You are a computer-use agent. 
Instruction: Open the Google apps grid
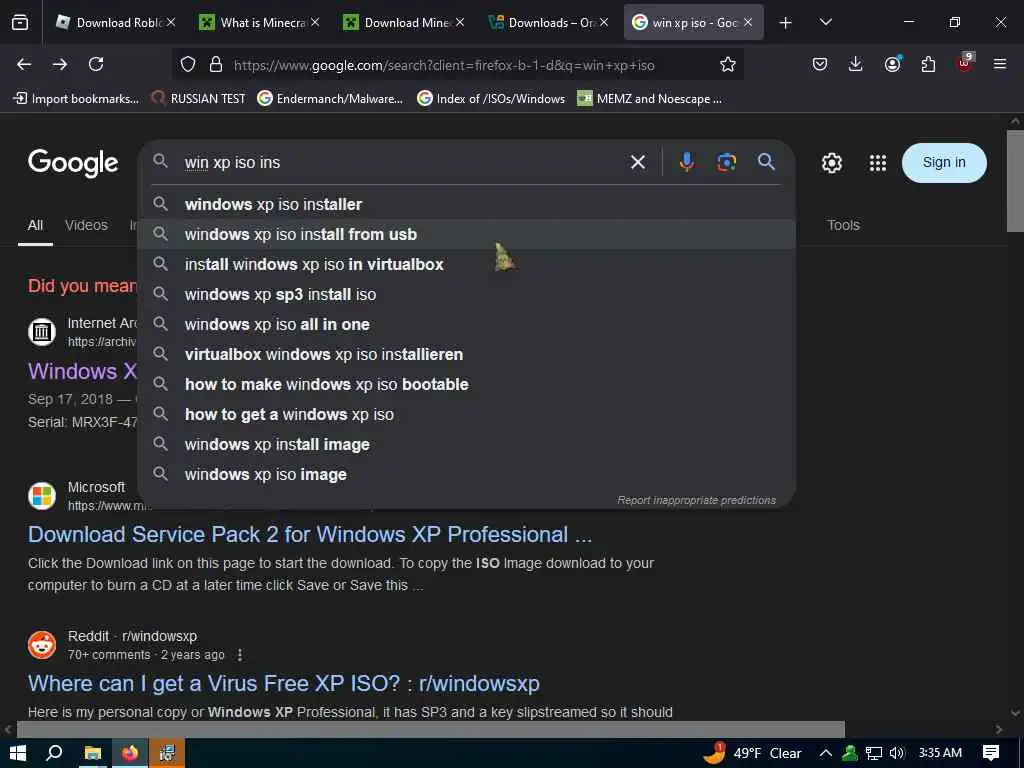pyautogui.click(x=878, y=163)
